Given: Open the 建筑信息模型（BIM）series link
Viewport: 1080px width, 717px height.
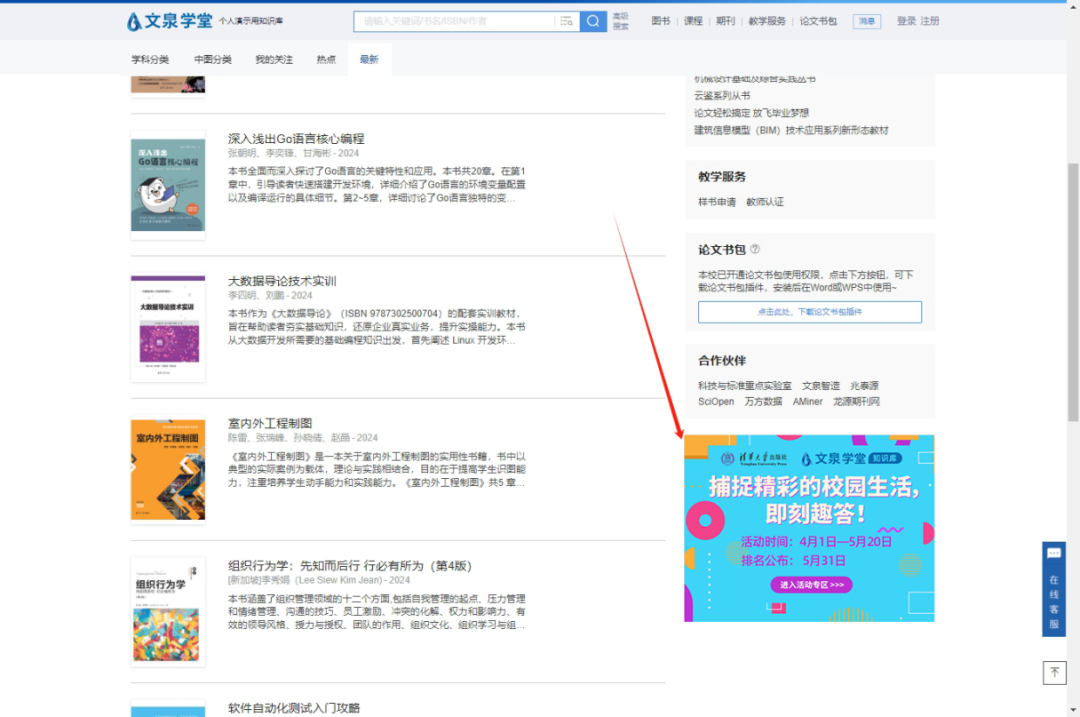Looking at the screenshot, I should [x=791, y=130].
